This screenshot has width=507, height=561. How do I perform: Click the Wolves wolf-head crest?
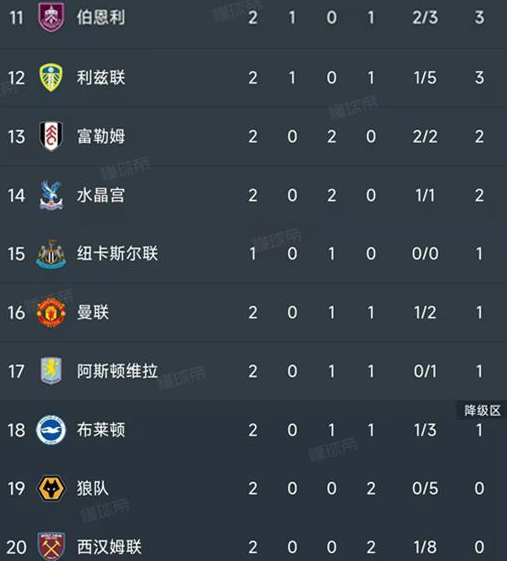(51, 488)
